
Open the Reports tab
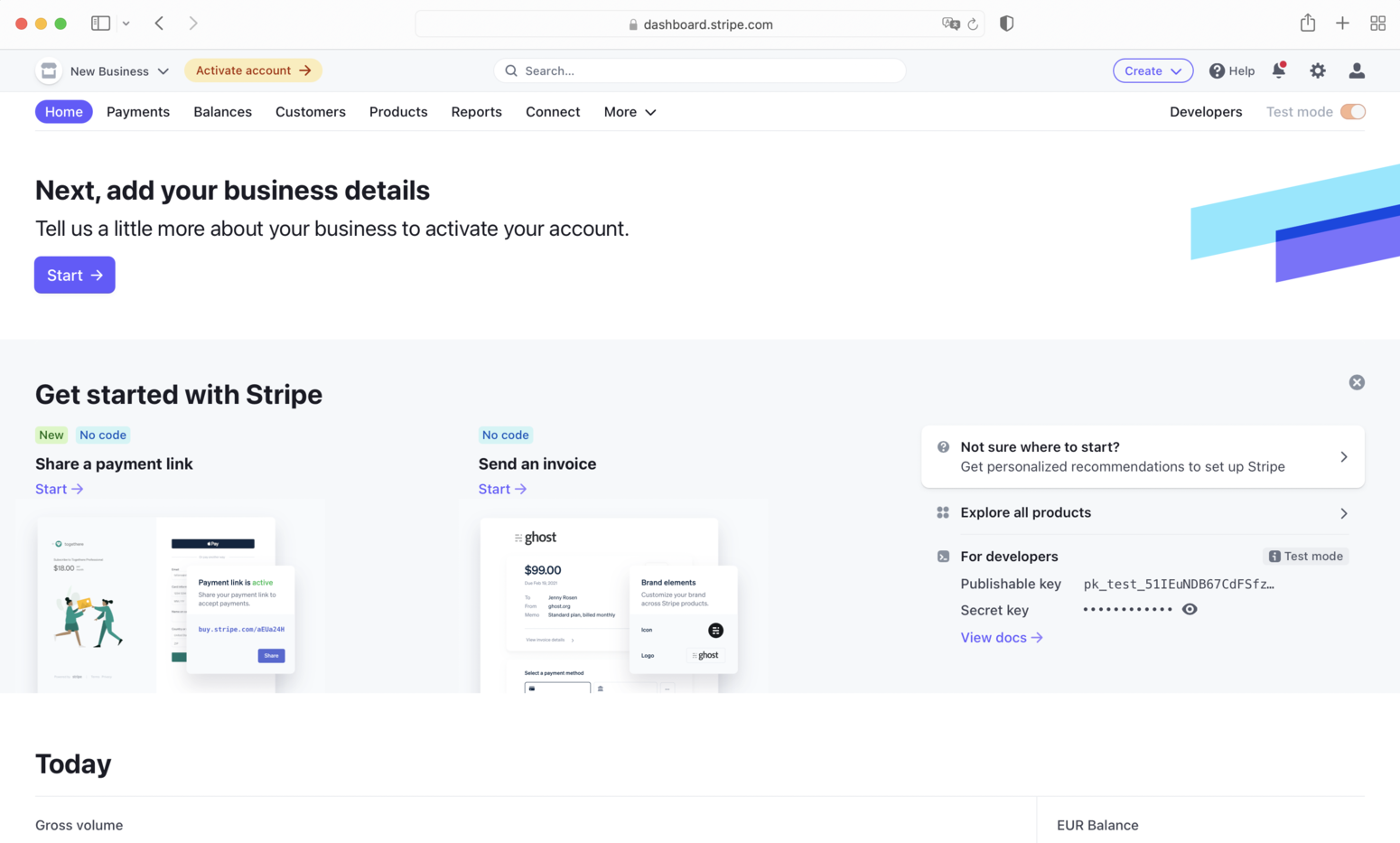pos(476,112)
